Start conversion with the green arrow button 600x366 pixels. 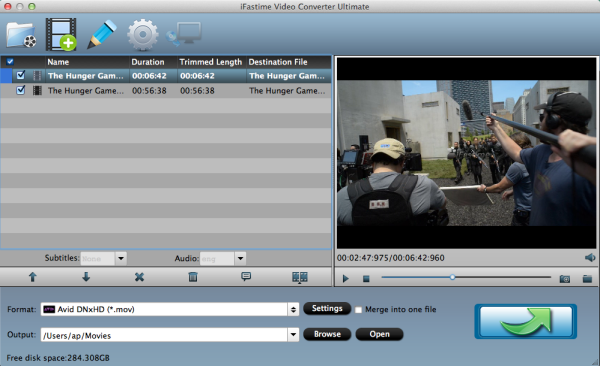click(525, 322)
